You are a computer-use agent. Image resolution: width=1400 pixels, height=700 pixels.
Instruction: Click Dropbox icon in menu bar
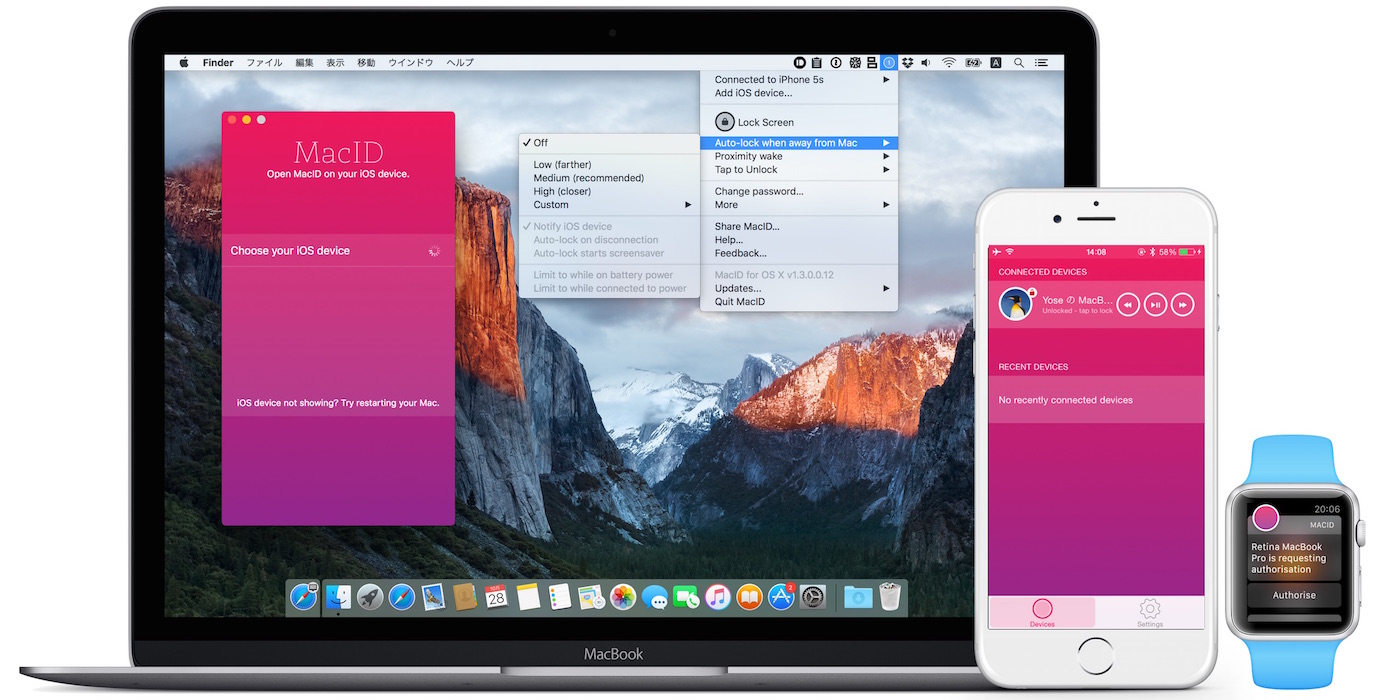click(908, 62)
